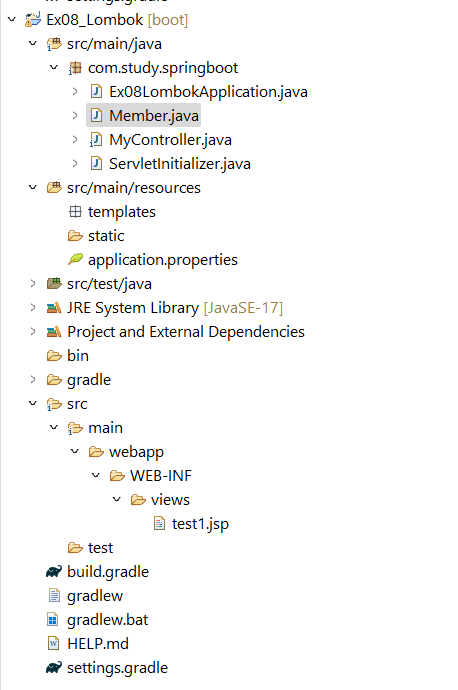Collapse the Ex08_Lombok project node
The height and width of the screenshot is (690, 458).
tap(12, 19)
